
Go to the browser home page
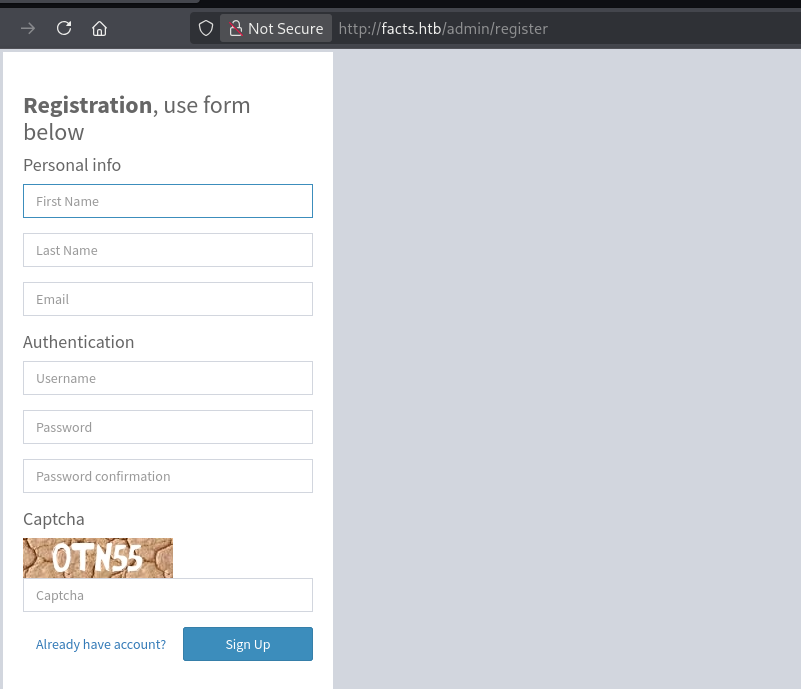(99, 28)
